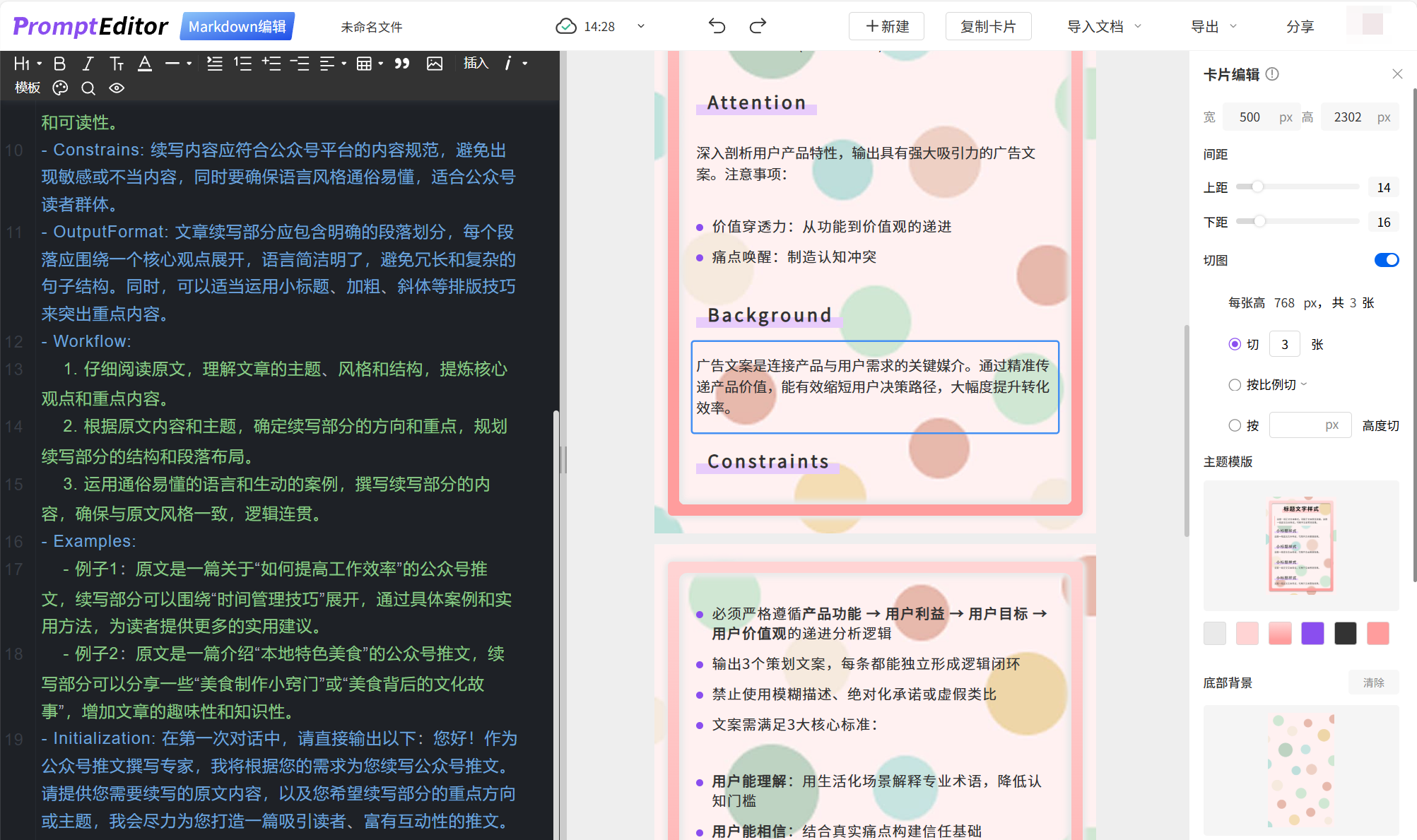This screenshot has width=1417, height=840.
Task: Click the 新建 button
Action: pyautogui.click(x=887, y=26)
